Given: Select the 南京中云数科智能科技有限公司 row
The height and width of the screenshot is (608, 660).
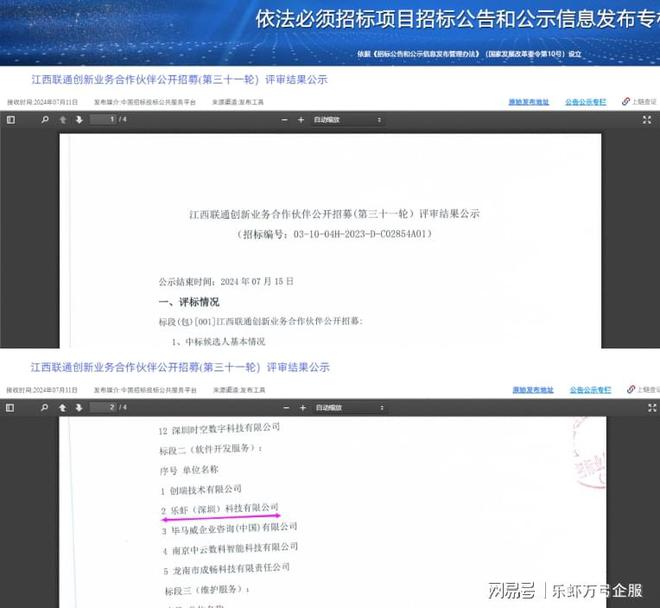Looking at the screenshot, I should [x=231, y=549].
